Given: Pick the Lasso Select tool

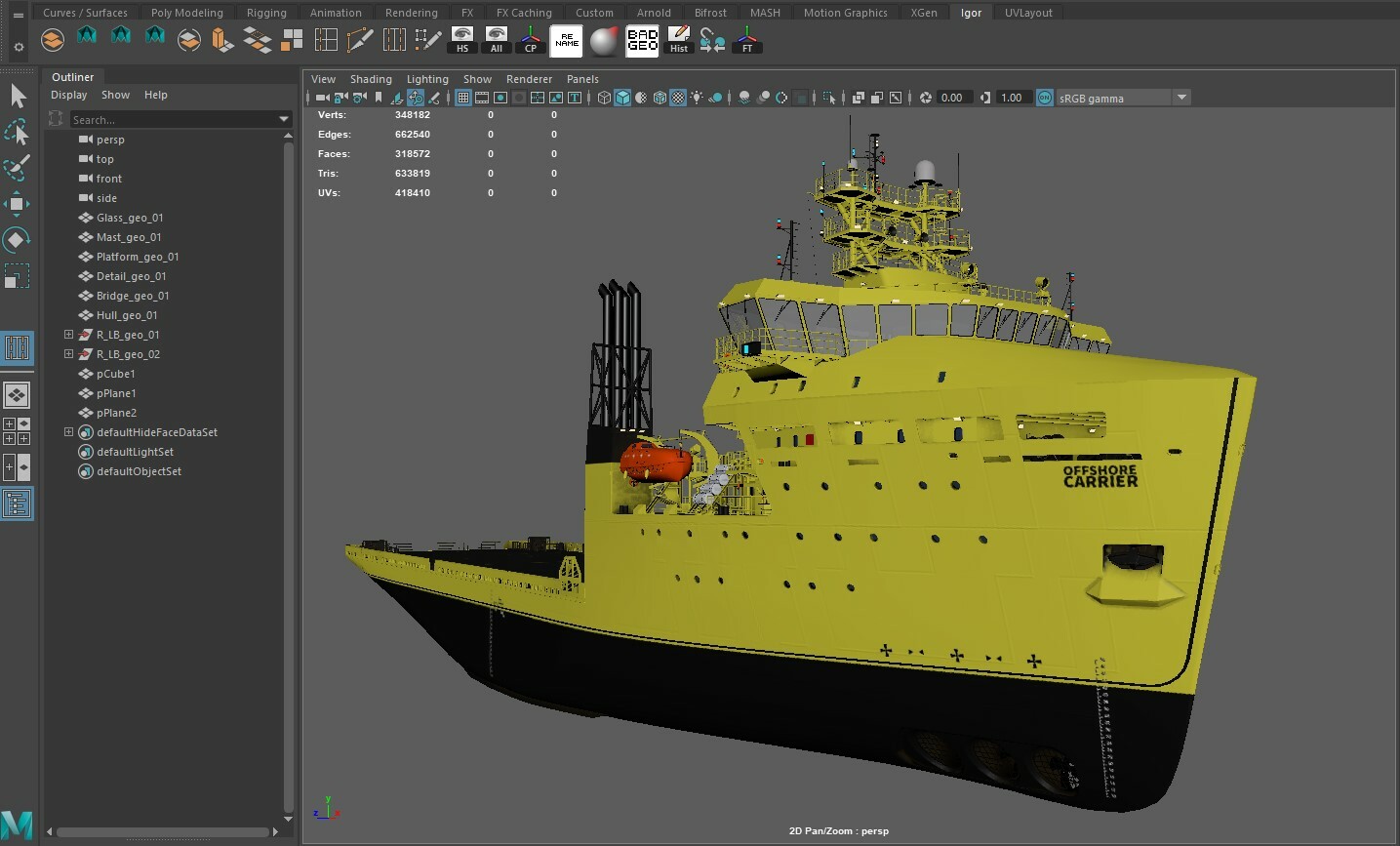Looking at the screenshot, I should [x=17, y=132].
